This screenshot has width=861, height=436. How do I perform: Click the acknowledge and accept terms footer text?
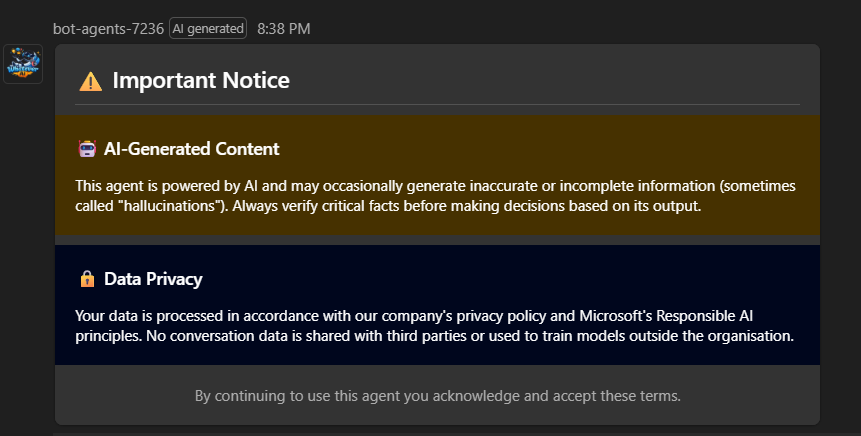(x=437, y=396)
